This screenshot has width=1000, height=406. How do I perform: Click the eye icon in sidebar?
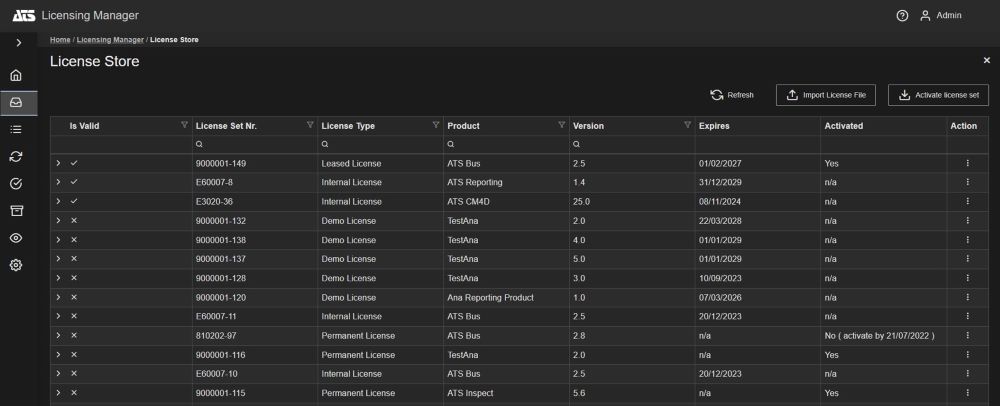click(16, 238)
